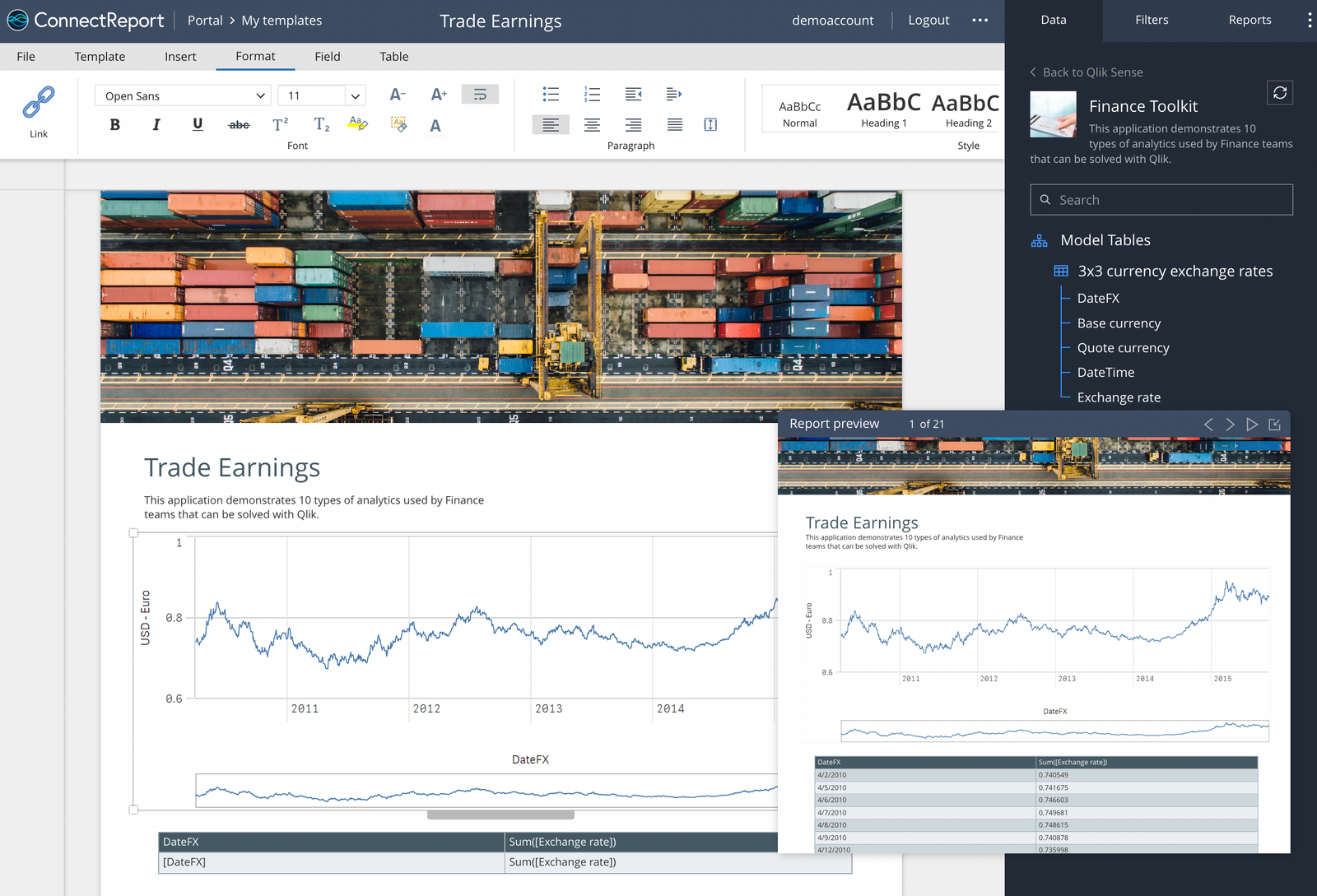Toggle underline formatting
Screen dimensions: 1317x896
coord(198,124)
